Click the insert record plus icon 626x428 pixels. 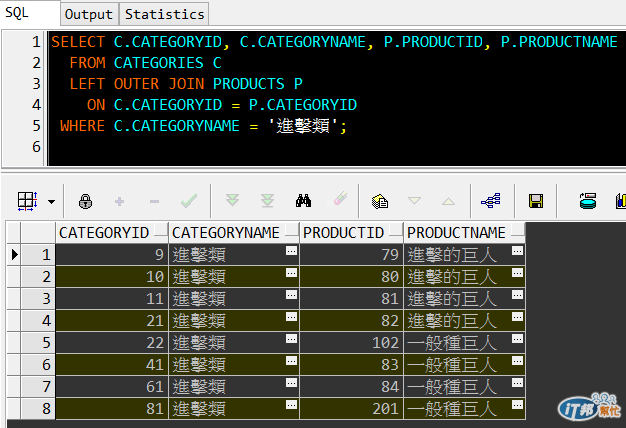(119, 201)
